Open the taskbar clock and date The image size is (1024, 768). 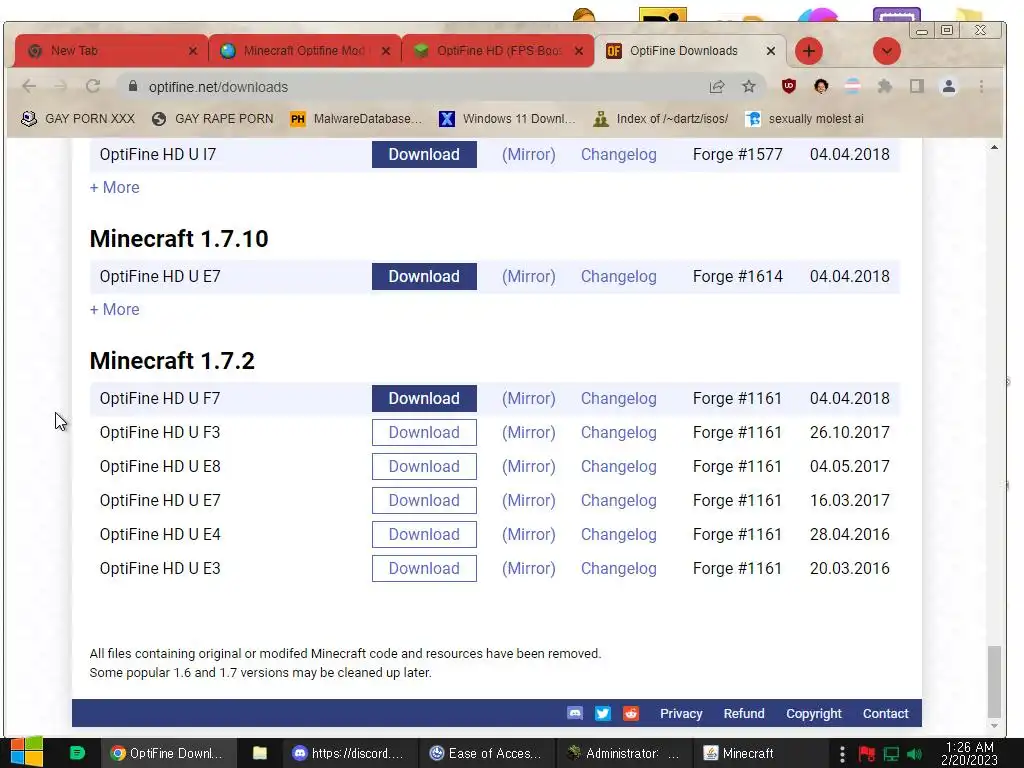[x=969, y=753]
